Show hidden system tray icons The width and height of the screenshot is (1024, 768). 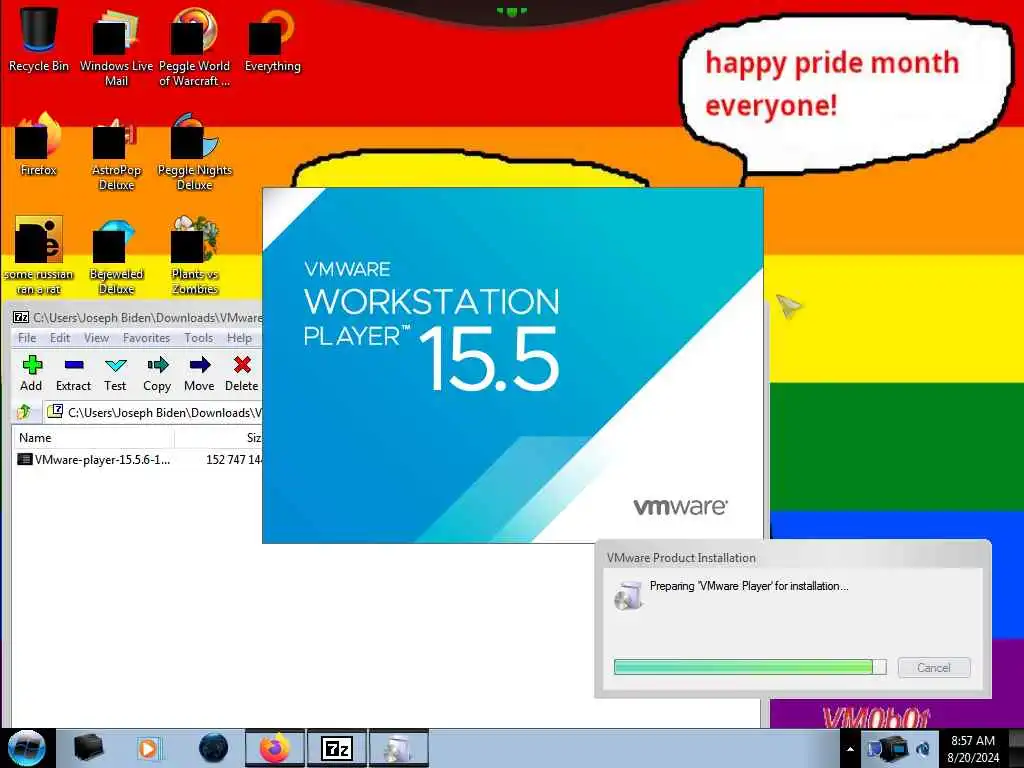(850, 749)
